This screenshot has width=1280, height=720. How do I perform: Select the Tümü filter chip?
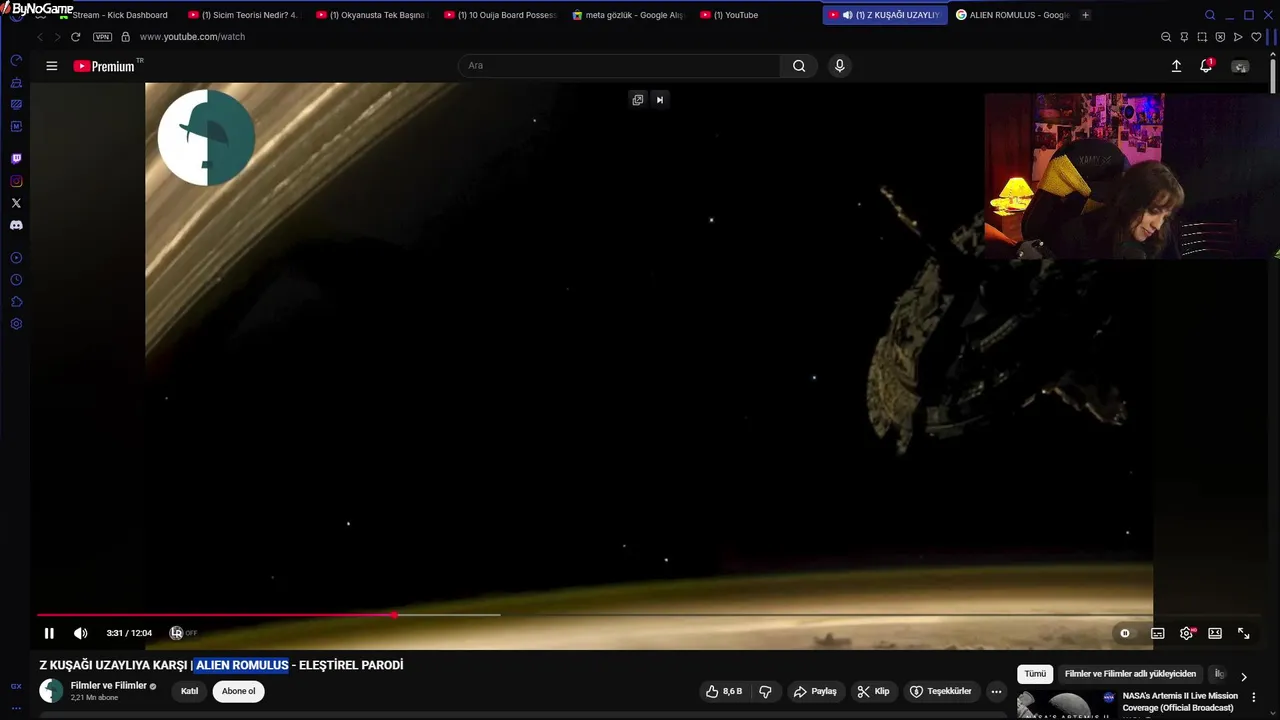1035,674
